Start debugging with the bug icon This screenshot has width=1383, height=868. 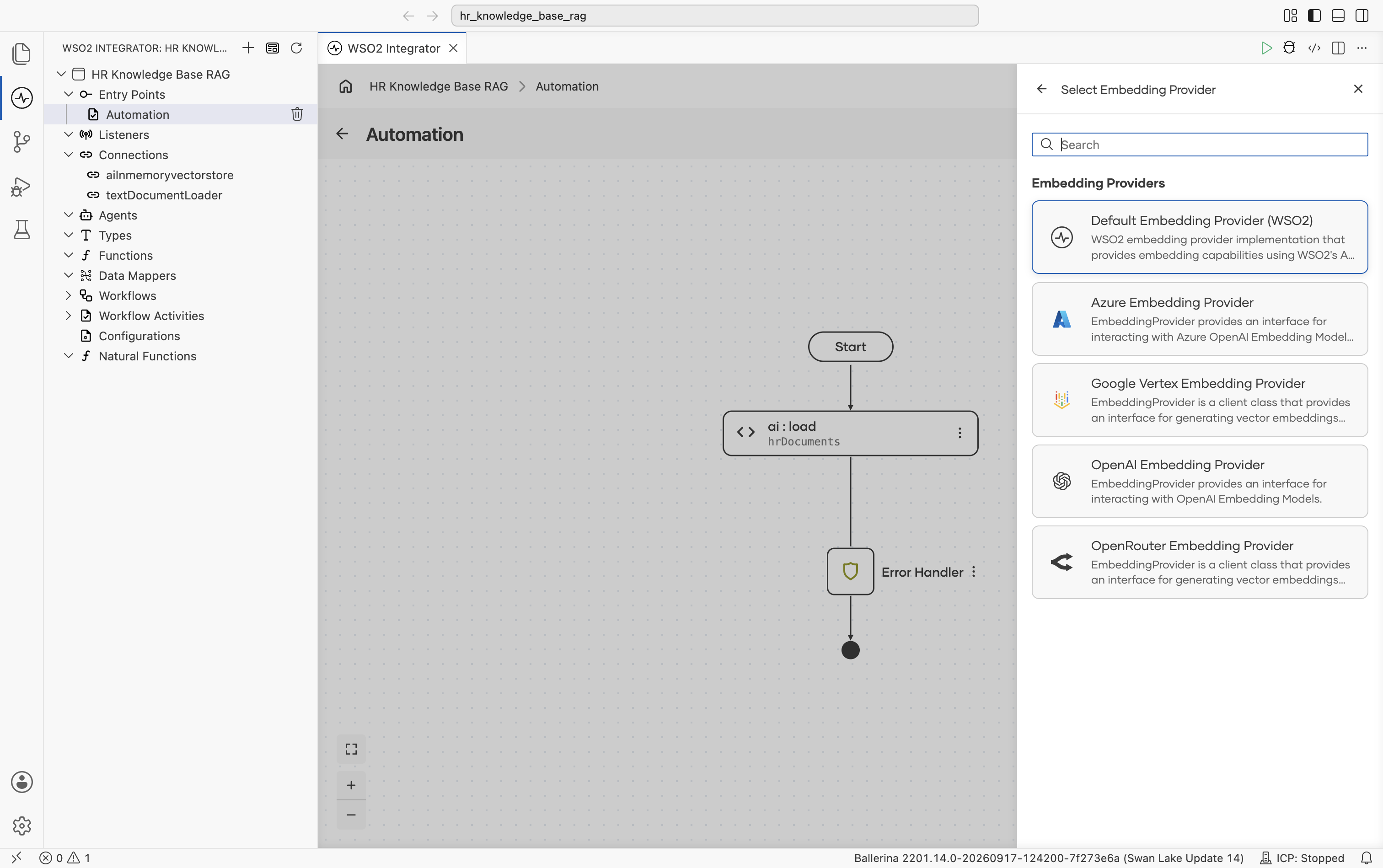1289,48
